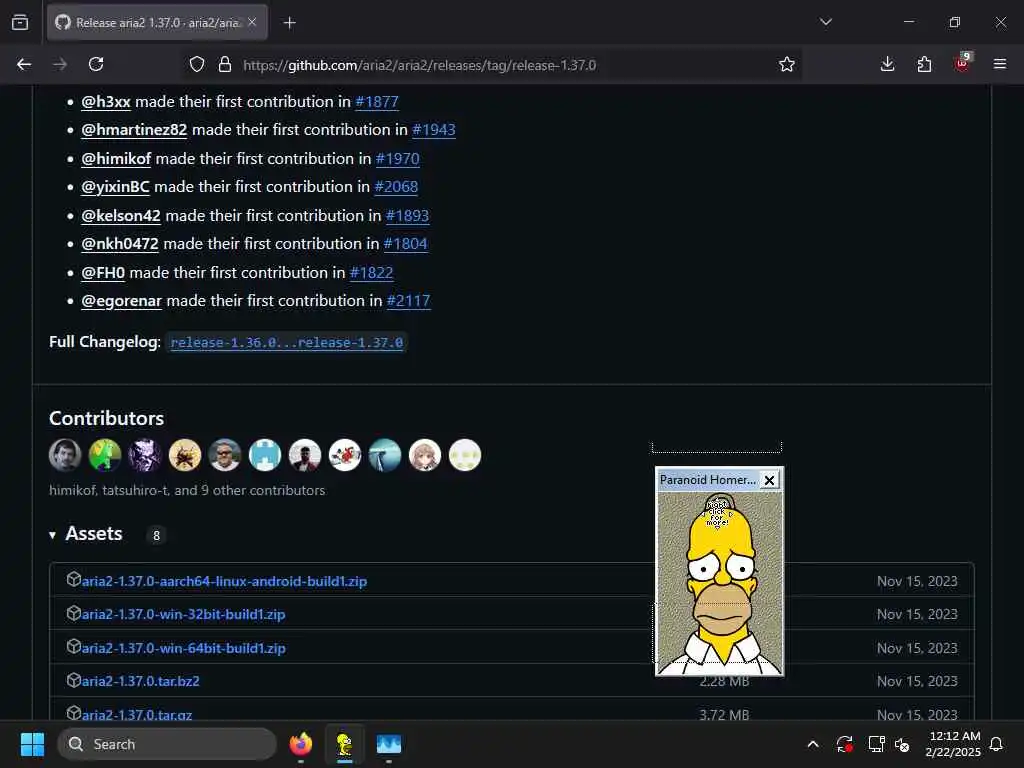Visit @hmartinez82 user profile

pos(134,130)
